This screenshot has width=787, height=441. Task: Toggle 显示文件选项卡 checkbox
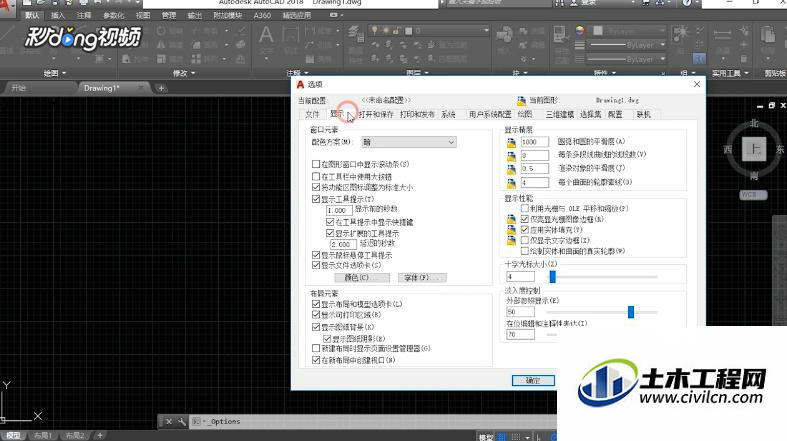pyautogui.click(x=316, y=265)
